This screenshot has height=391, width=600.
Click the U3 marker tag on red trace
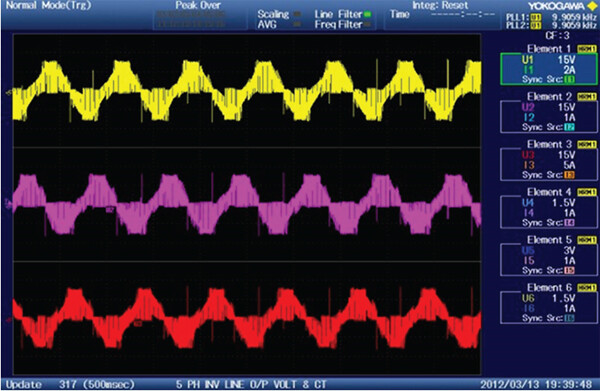click(138, 324)
